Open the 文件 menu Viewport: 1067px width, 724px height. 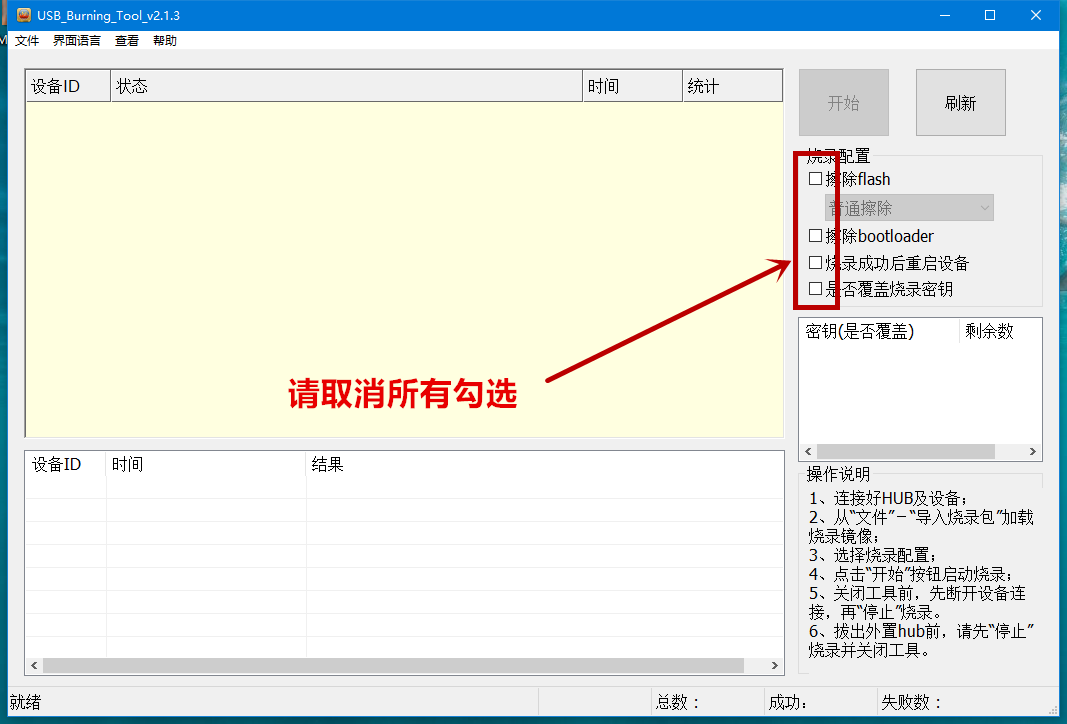click(x=27, y=40)
